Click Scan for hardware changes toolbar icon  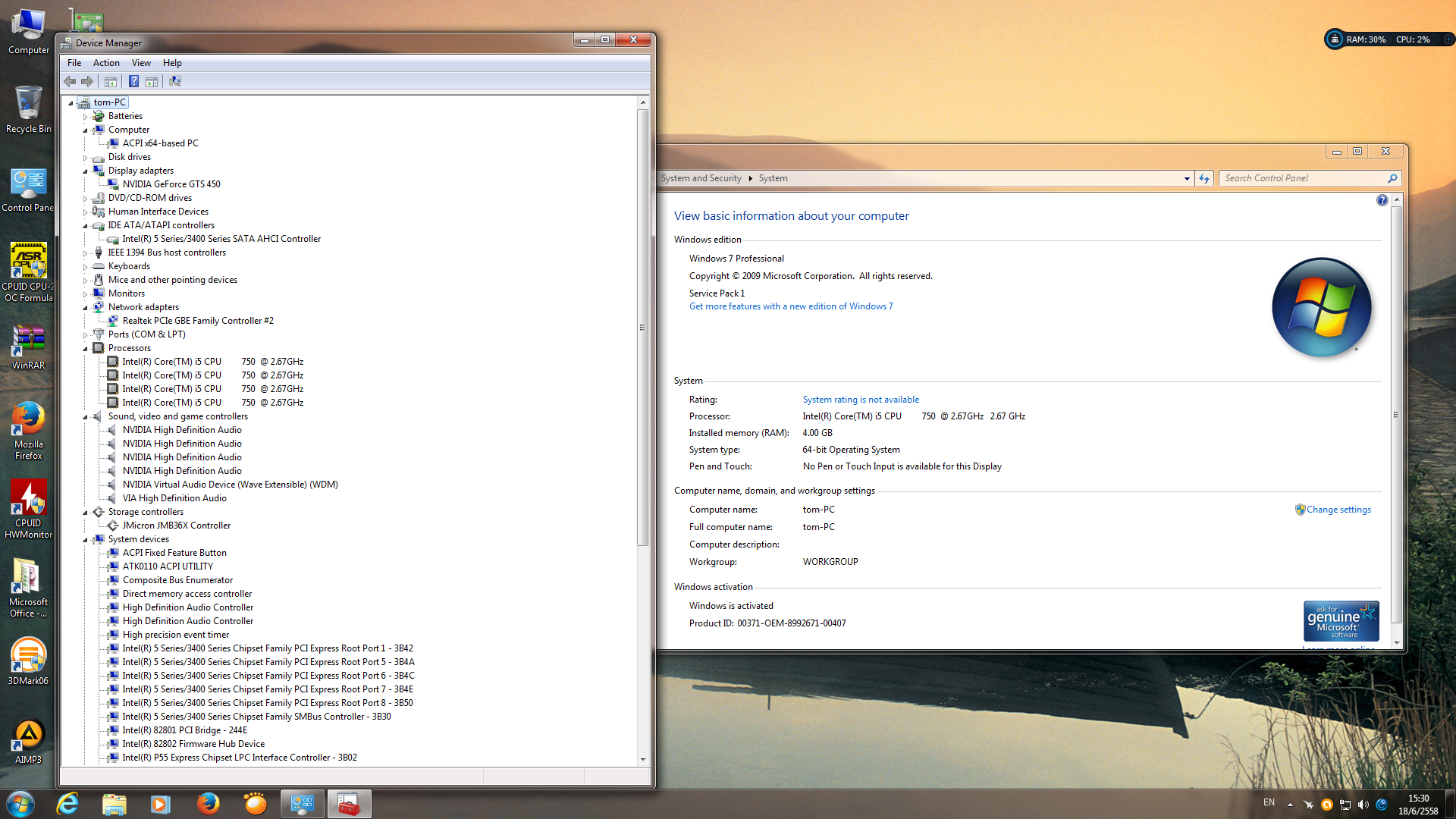(x=175, y=82)
